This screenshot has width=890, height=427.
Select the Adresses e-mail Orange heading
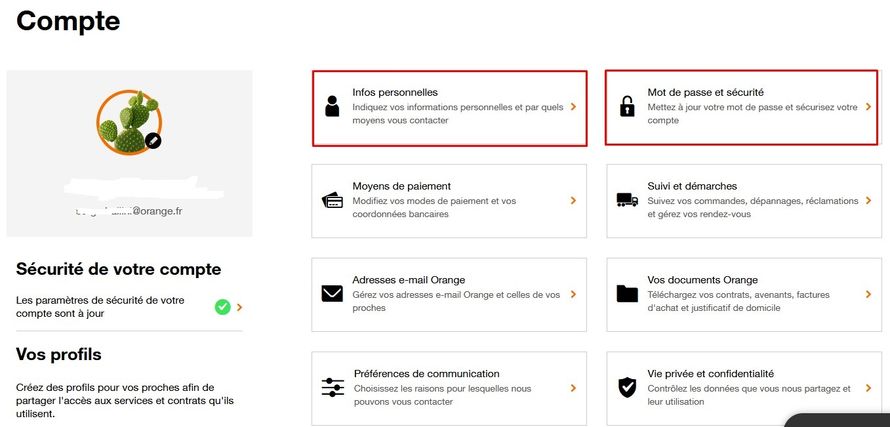(409, 280)
